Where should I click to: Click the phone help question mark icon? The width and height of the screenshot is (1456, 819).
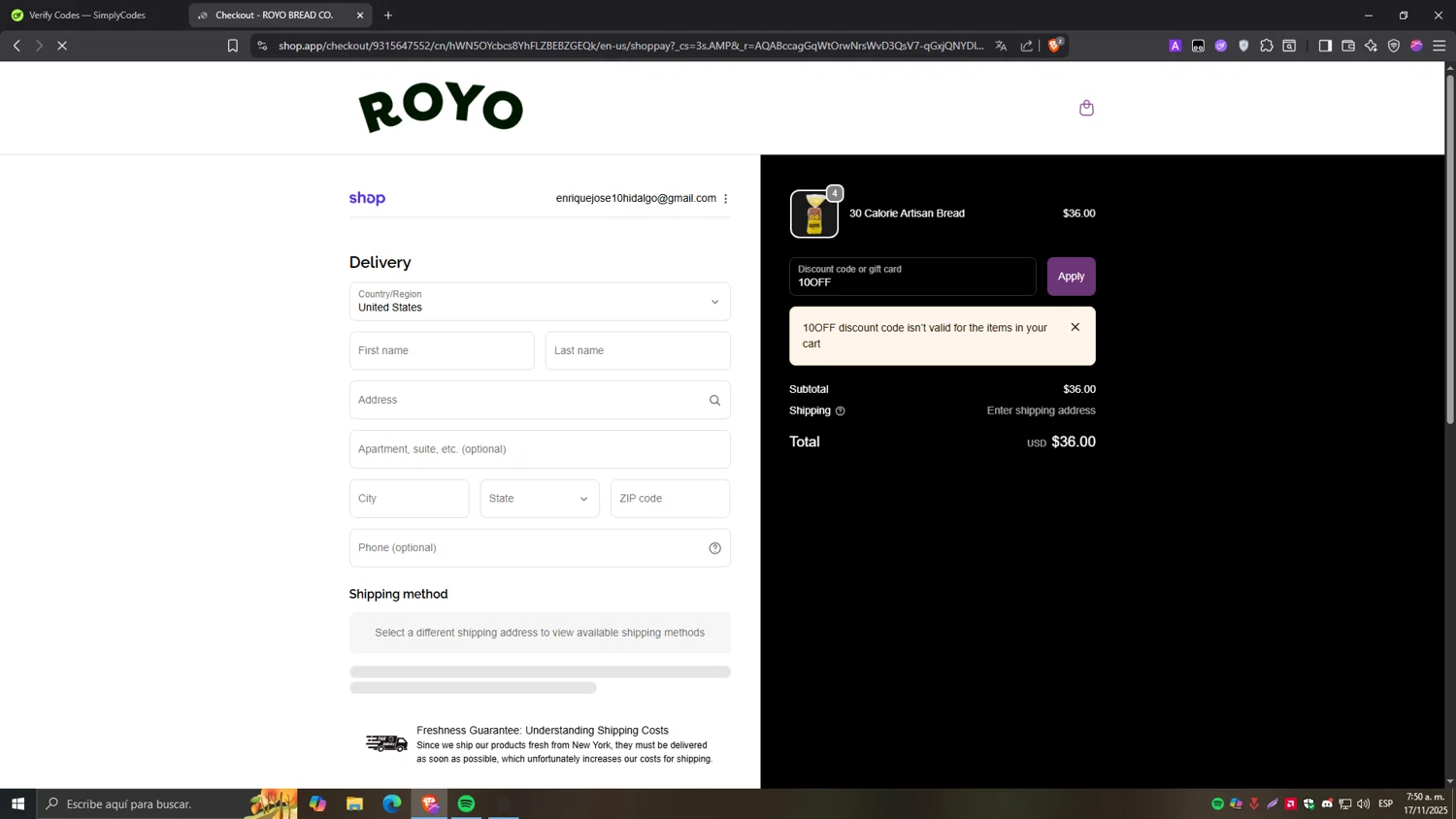point(714,548)
